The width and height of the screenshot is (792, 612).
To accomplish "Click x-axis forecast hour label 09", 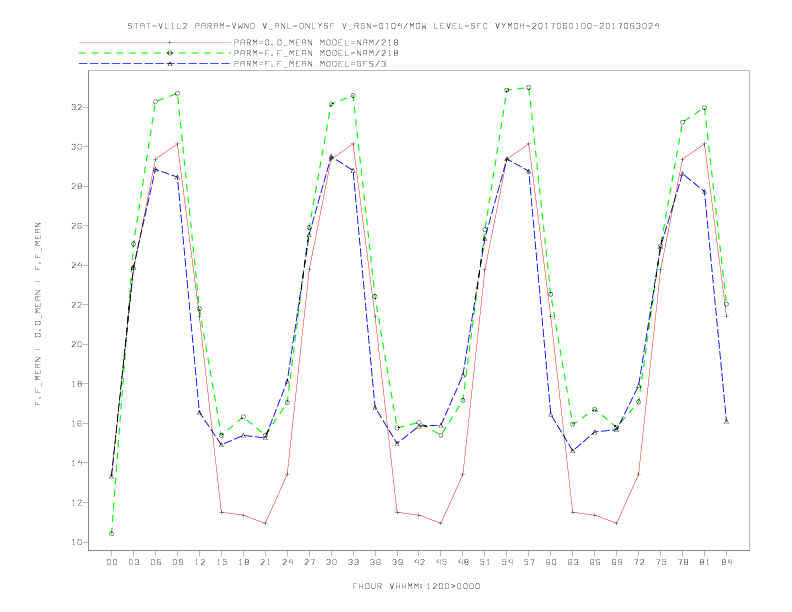I will pyautogui.click(x=177, y=562).
